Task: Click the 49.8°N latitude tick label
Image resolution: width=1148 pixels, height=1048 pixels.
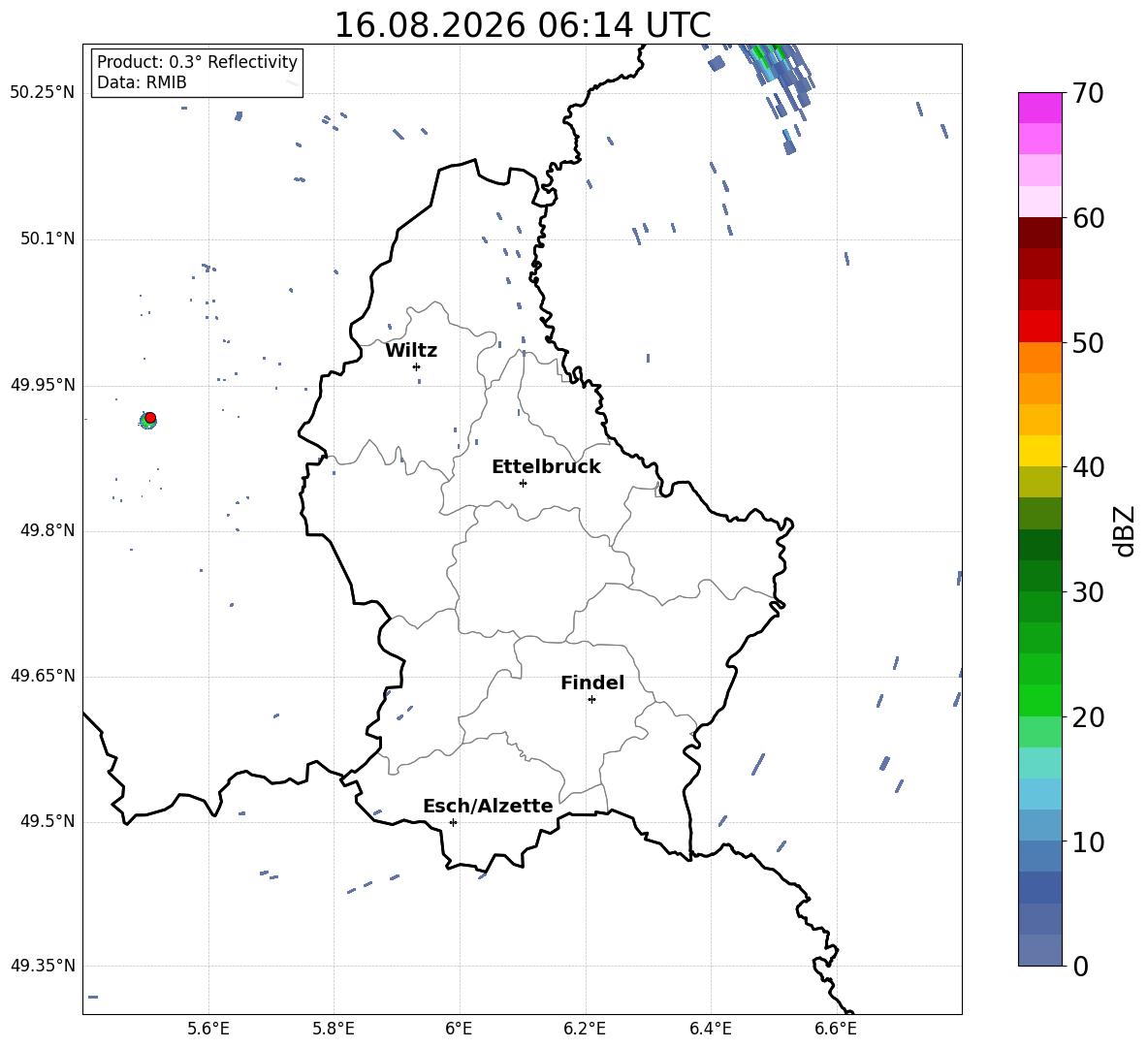Action: [43, 530]
